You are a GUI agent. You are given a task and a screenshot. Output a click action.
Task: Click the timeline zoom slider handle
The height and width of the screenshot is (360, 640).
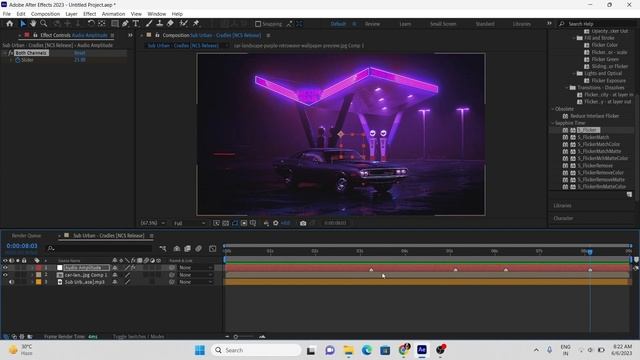[x=236, y=337]
